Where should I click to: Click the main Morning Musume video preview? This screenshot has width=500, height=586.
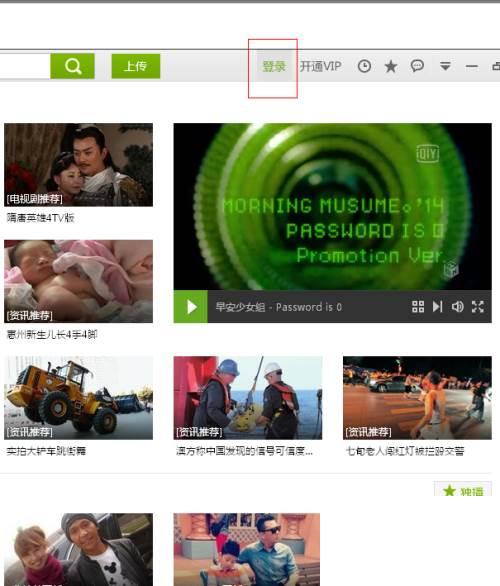click(x=333, y=207)
